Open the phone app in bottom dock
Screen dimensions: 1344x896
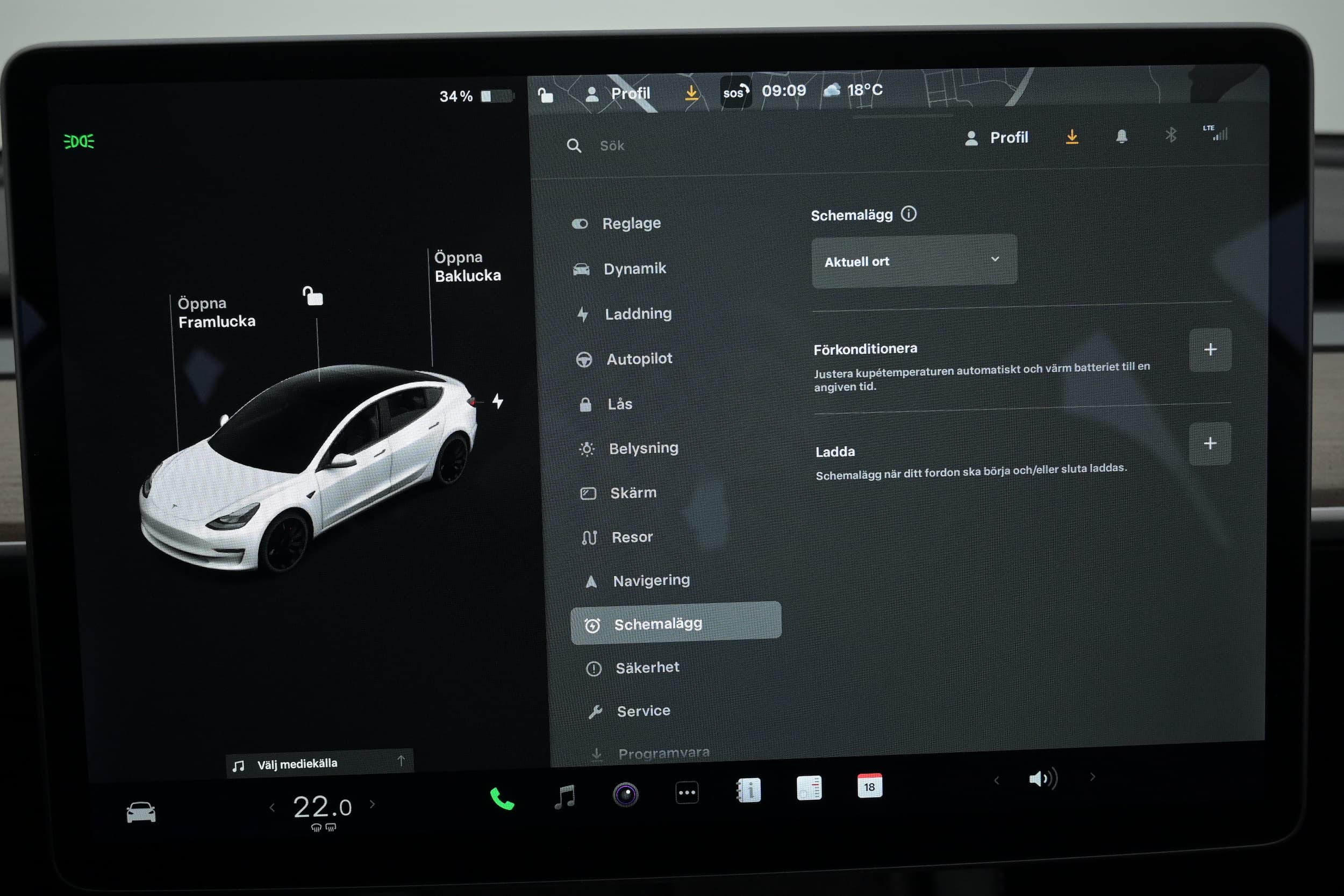click(502, 799)
